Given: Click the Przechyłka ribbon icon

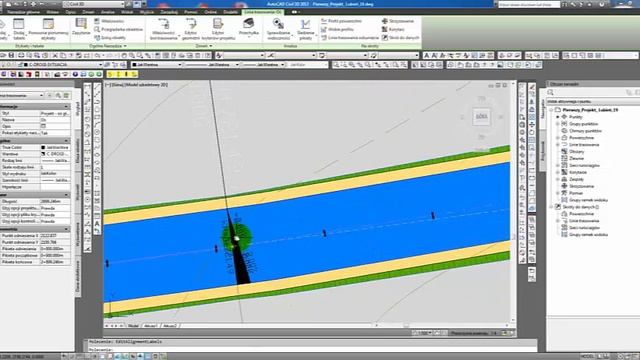Looking at the screenshot, I should pos(249,27).
